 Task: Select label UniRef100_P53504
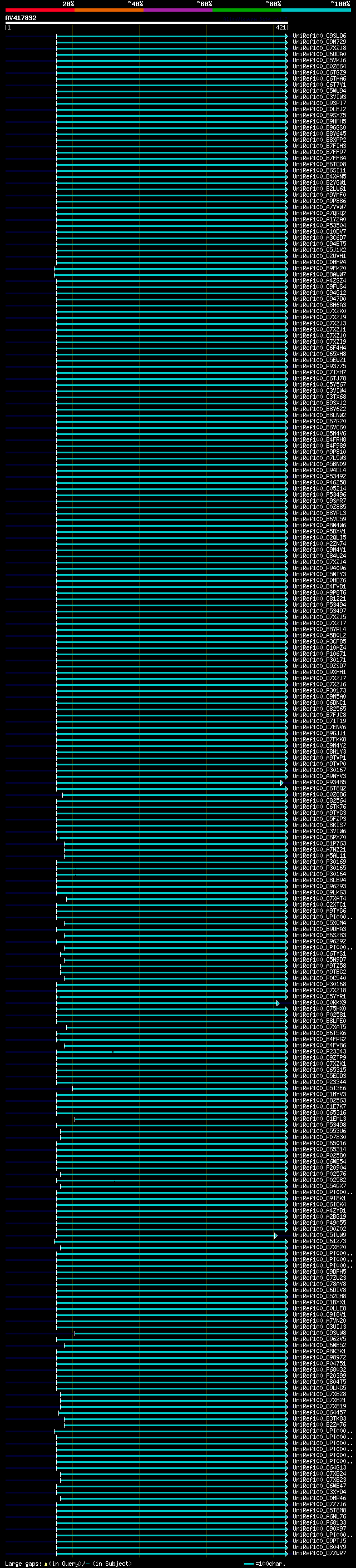(x=319, y=225)
